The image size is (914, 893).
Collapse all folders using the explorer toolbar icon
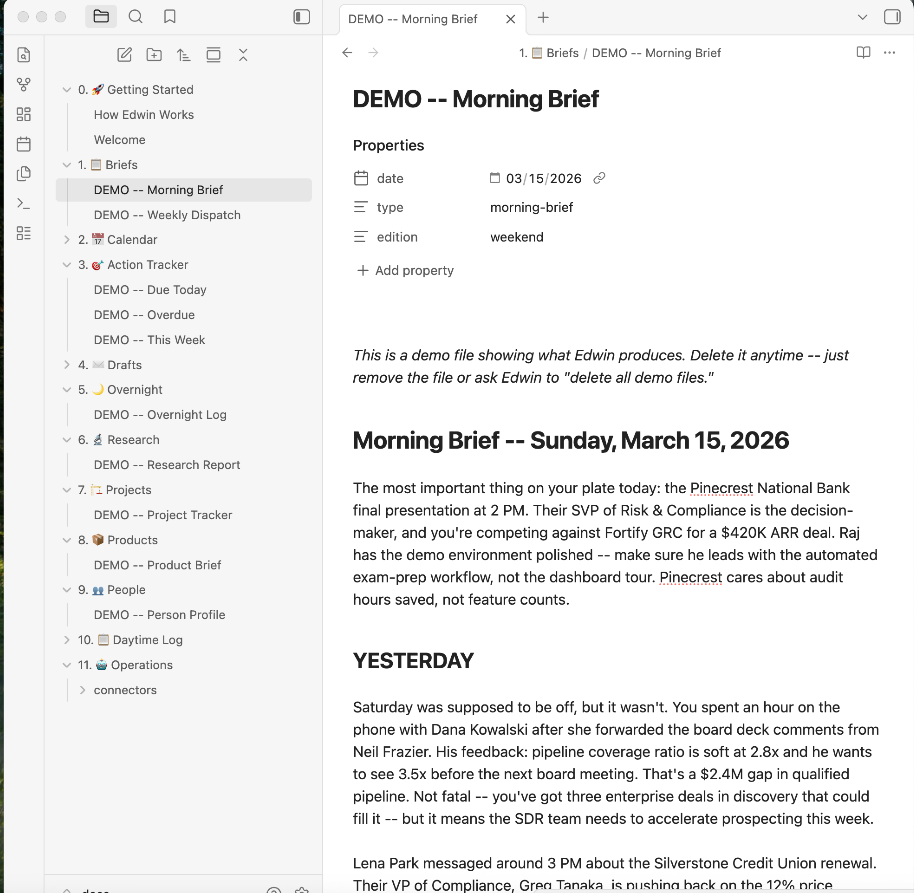pyautogui.click(x=243, y=55)
